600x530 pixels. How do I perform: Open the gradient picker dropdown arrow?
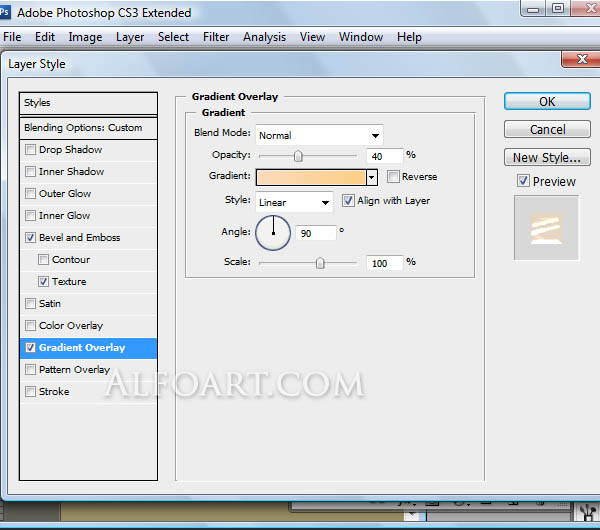[x=372, y=178]
